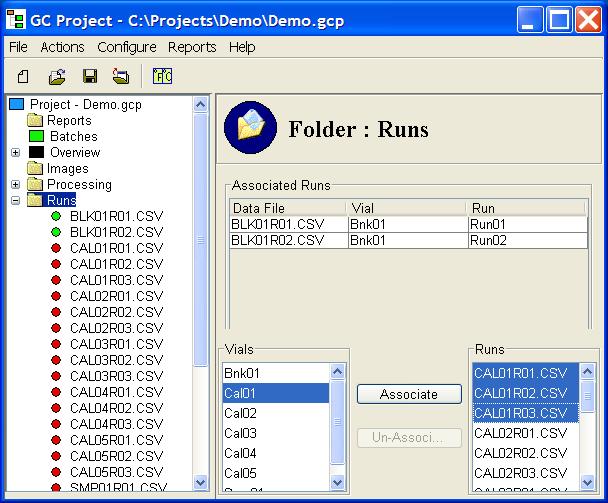Click the disabled Un-Associ... button

pyautogui.click(x=409, y=437)
